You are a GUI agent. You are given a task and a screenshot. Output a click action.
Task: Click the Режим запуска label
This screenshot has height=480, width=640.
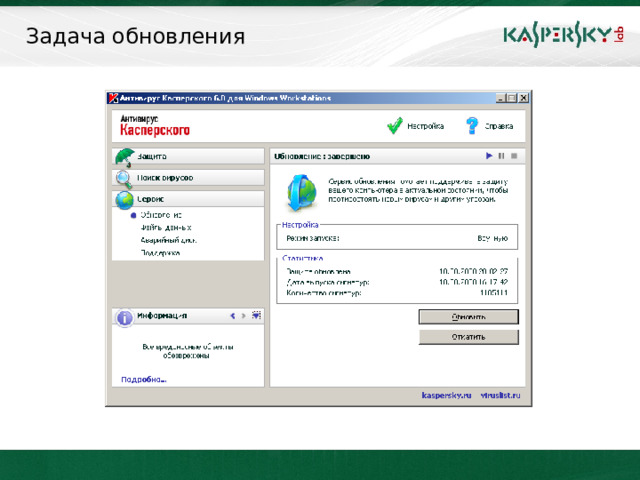313,238
